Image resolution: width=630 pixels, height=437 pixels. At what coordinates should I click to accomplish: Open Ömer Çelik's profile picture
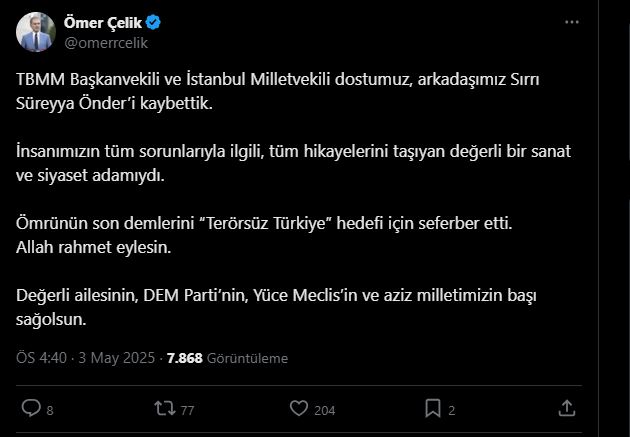(x=35, y=32)
